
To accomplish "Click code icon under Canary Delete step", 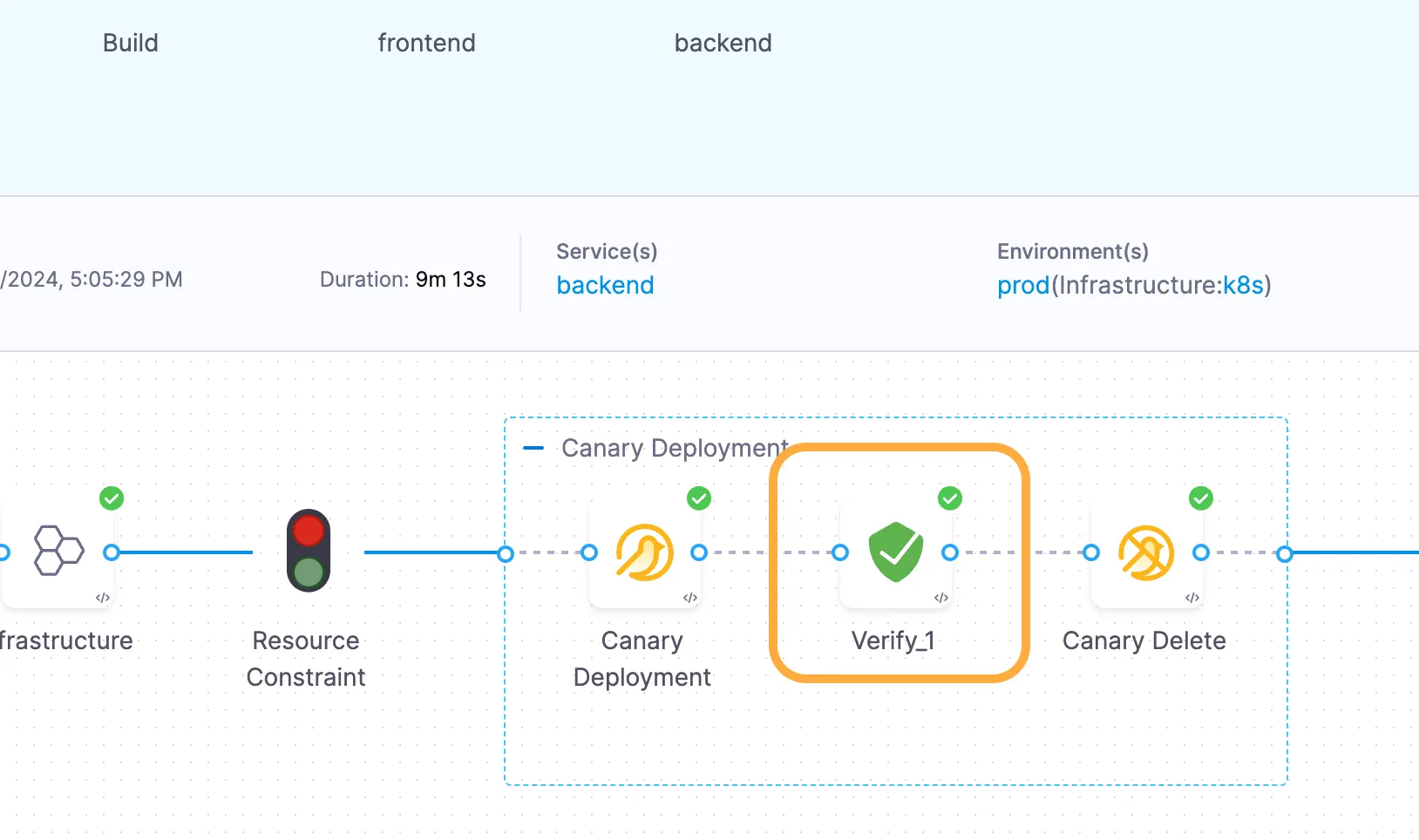I will coord(1192,598).
